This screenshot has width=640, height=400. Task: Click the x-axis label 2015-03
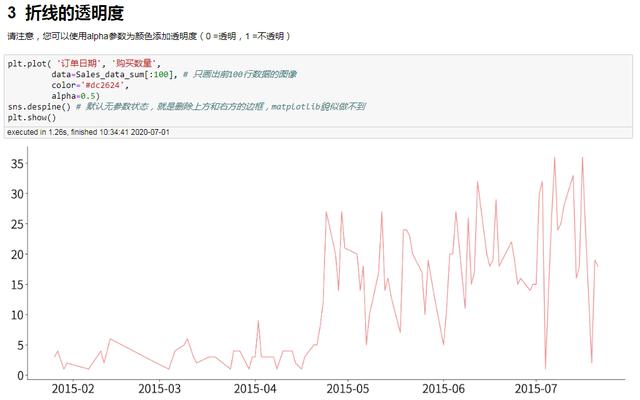160,389
